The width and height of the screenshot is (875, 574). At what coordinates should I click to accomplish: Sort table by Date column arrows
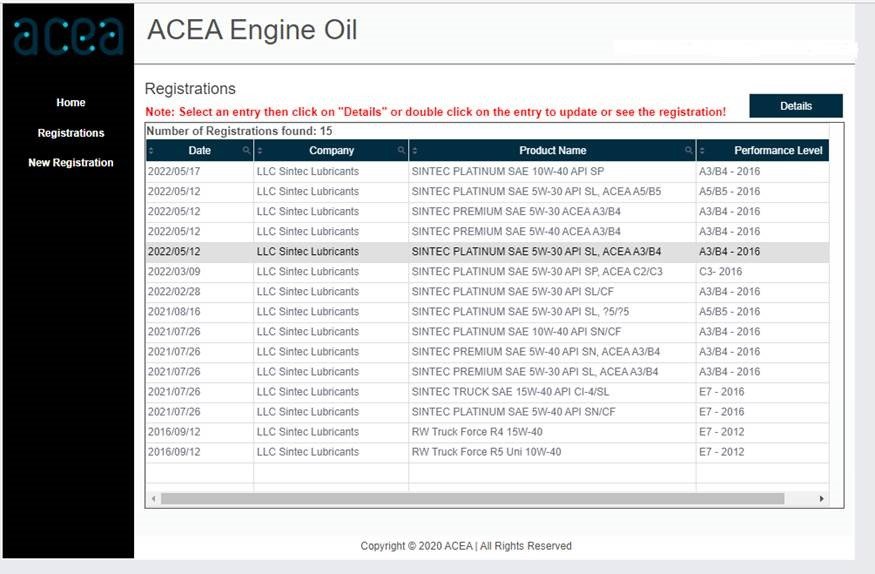coord(151,151)
